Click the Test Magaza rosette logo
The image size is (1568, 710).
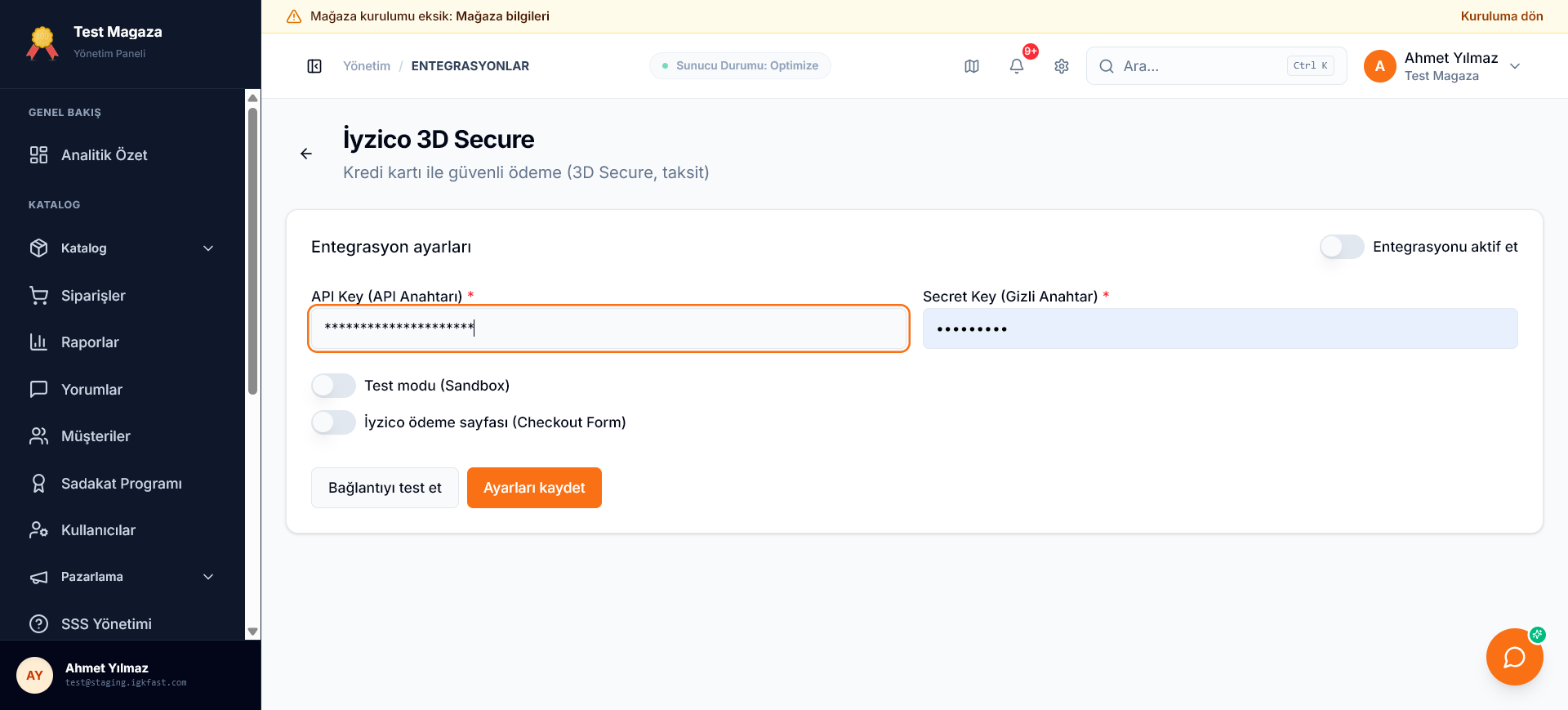click(42, 42)
